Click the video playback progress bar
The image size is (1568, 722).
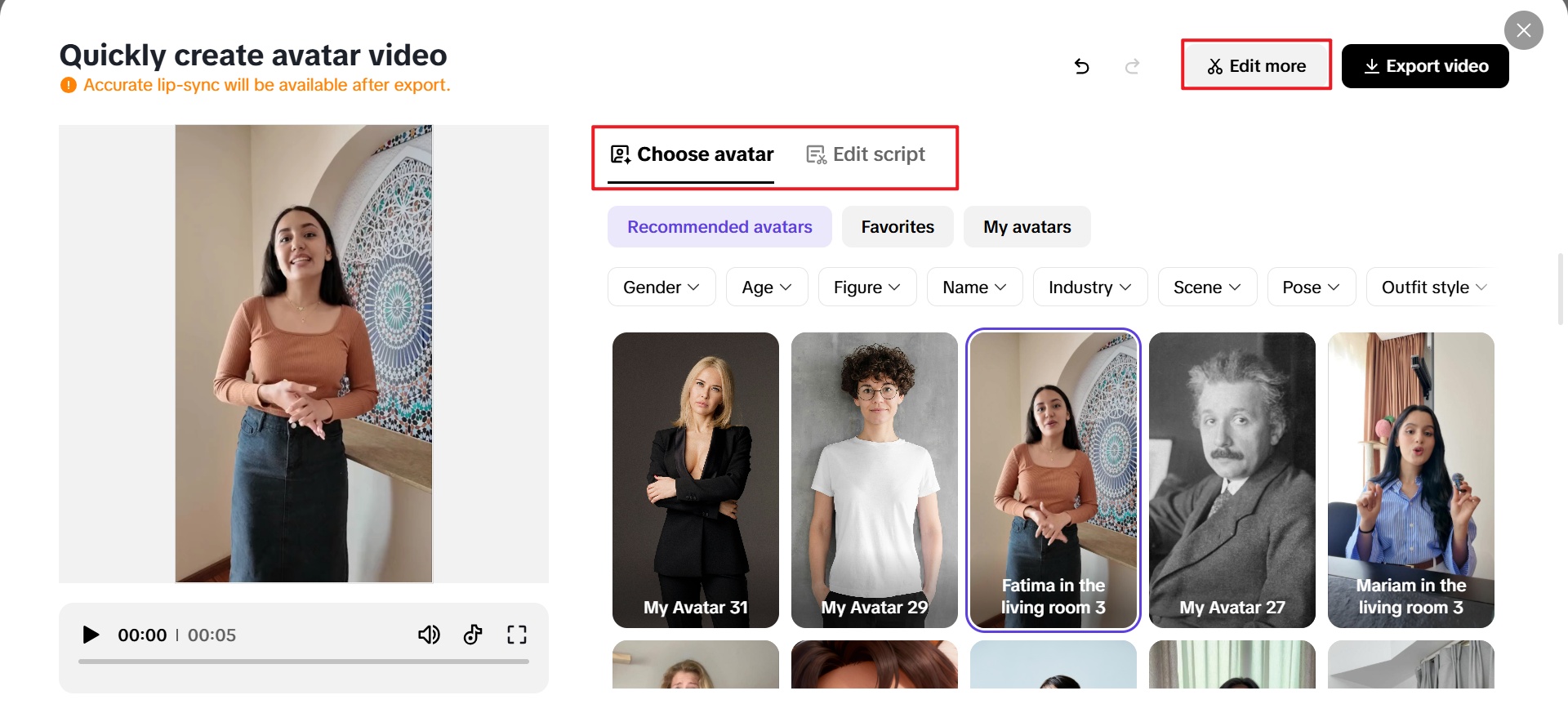304,663
